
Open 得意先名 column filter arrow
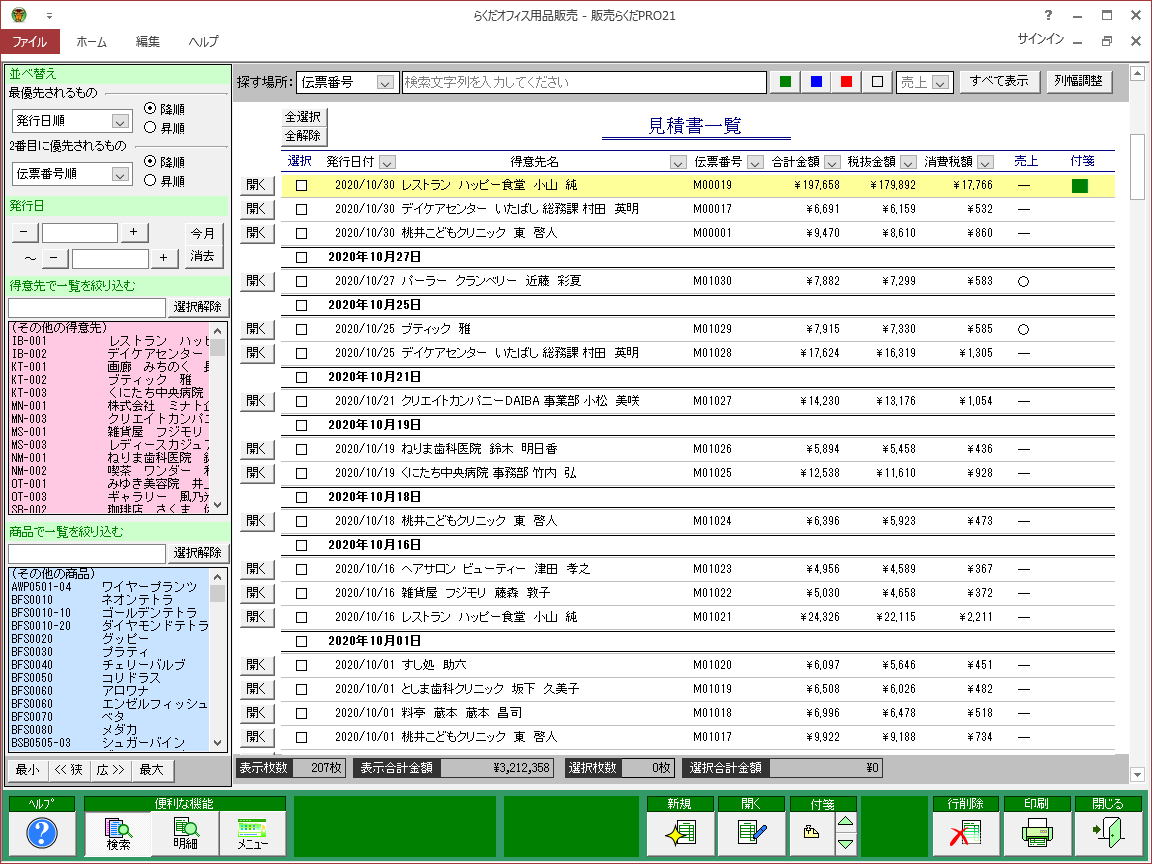pos(677,162)
